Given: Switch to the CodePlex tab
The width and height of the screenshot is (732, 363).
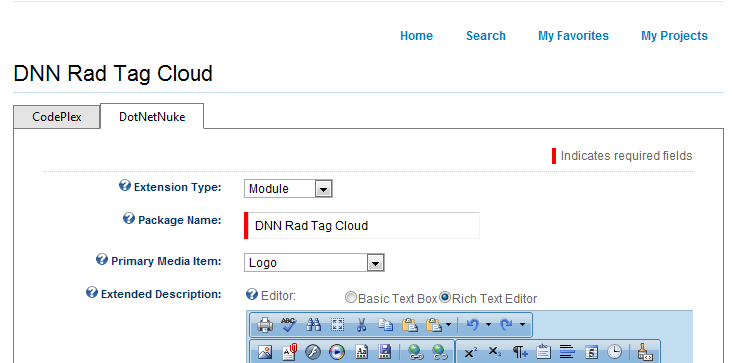Looking at the screenshot, I should point(56,117).
